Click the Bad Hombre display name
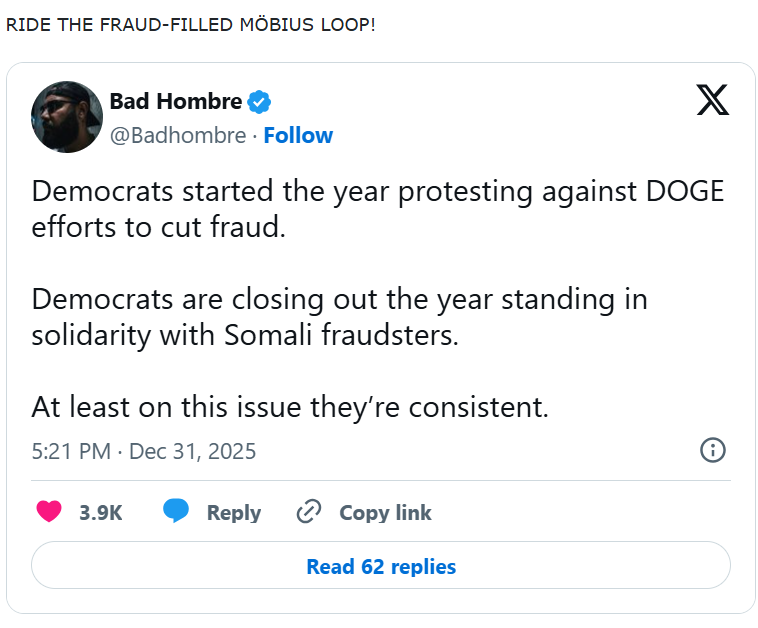Viewport: 758px width, 628px height. coord(175,102)
